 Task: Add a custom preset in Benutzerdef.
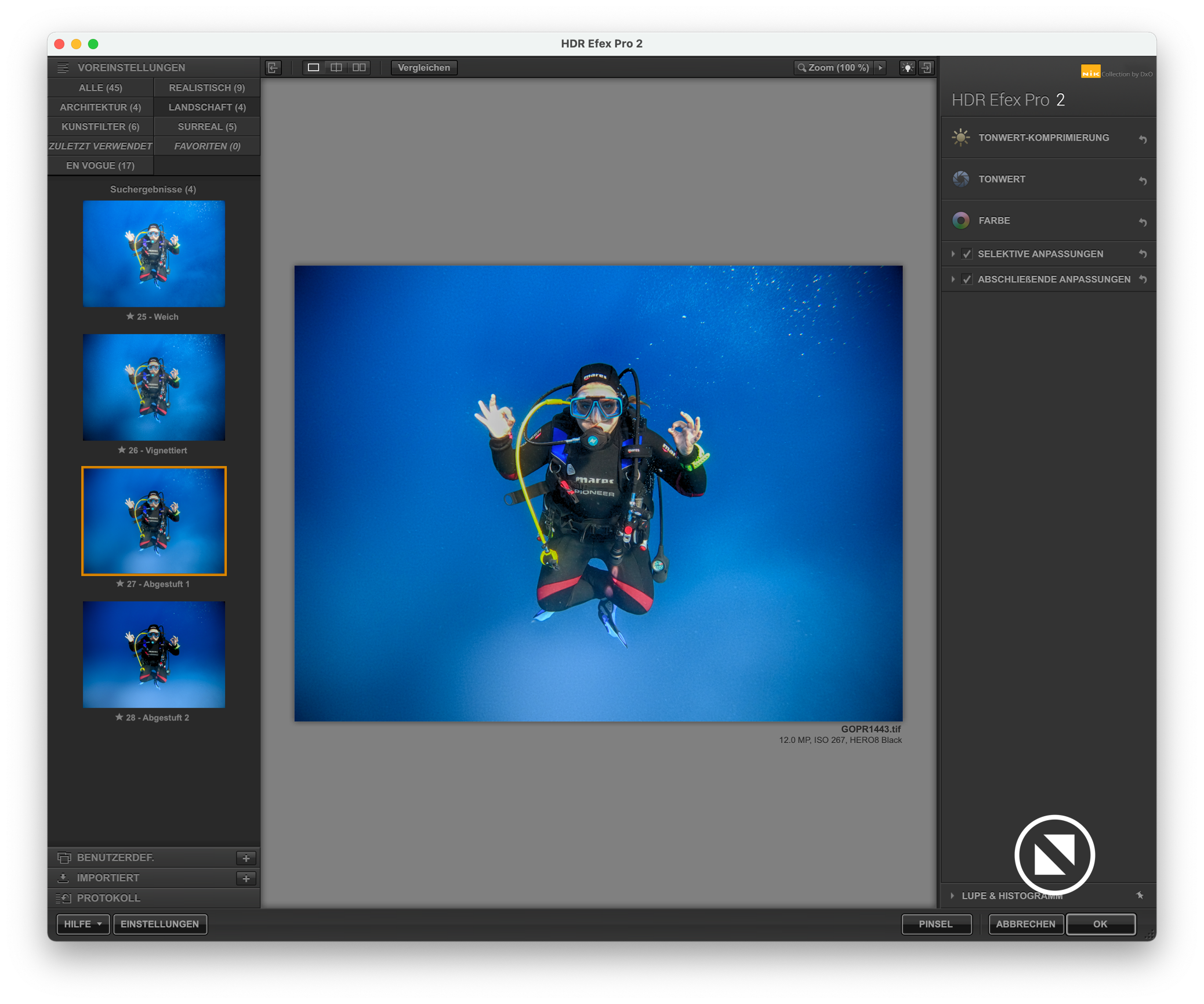point(246,858)
